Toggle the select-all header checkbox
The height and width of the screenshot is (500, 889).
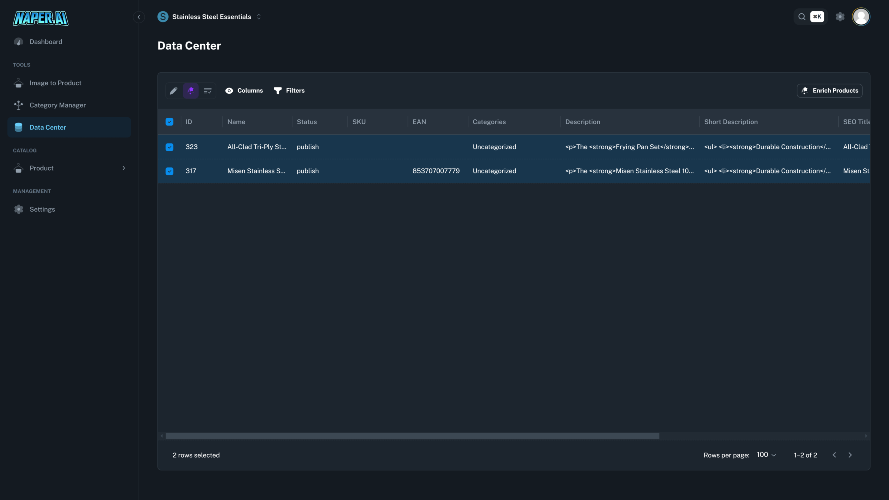pyautogui.click(x=170, y=122)
